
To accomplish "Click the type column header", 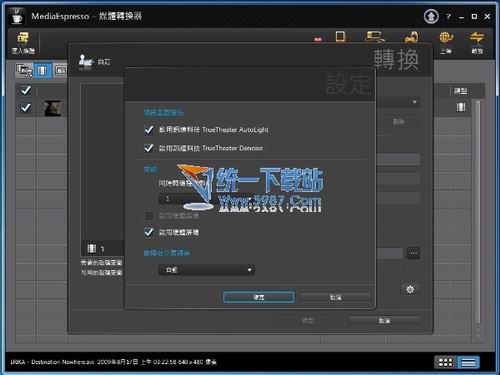I will pos(460,91).
